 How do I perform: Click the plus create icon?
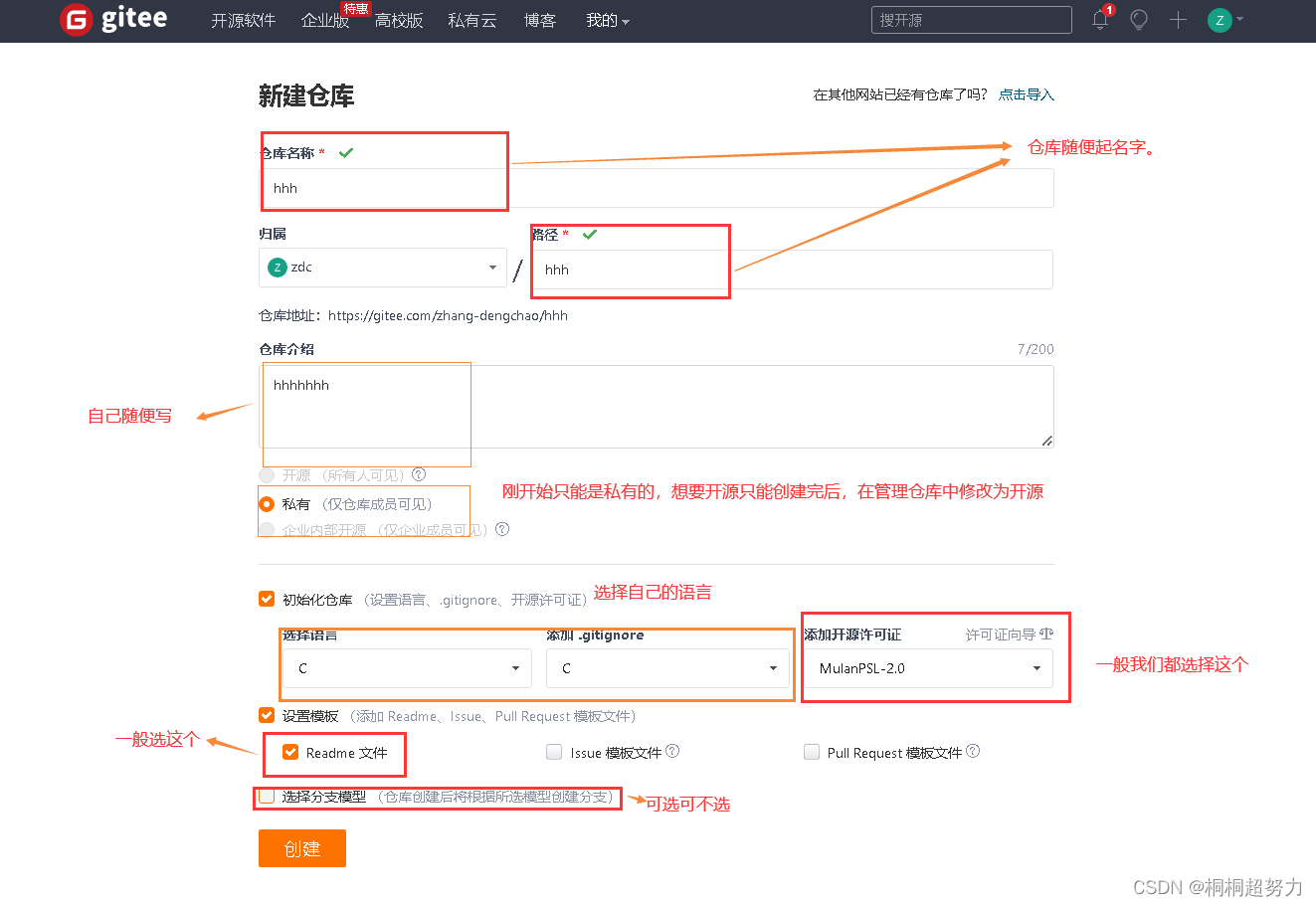point(1178,20)
